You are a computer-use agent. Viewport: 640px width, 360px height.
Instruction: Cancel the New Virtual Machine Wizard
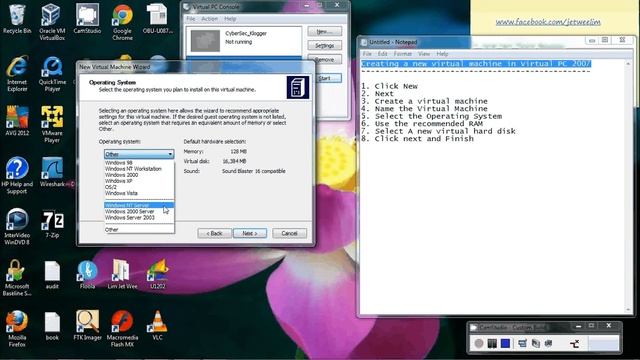(289, 233)
